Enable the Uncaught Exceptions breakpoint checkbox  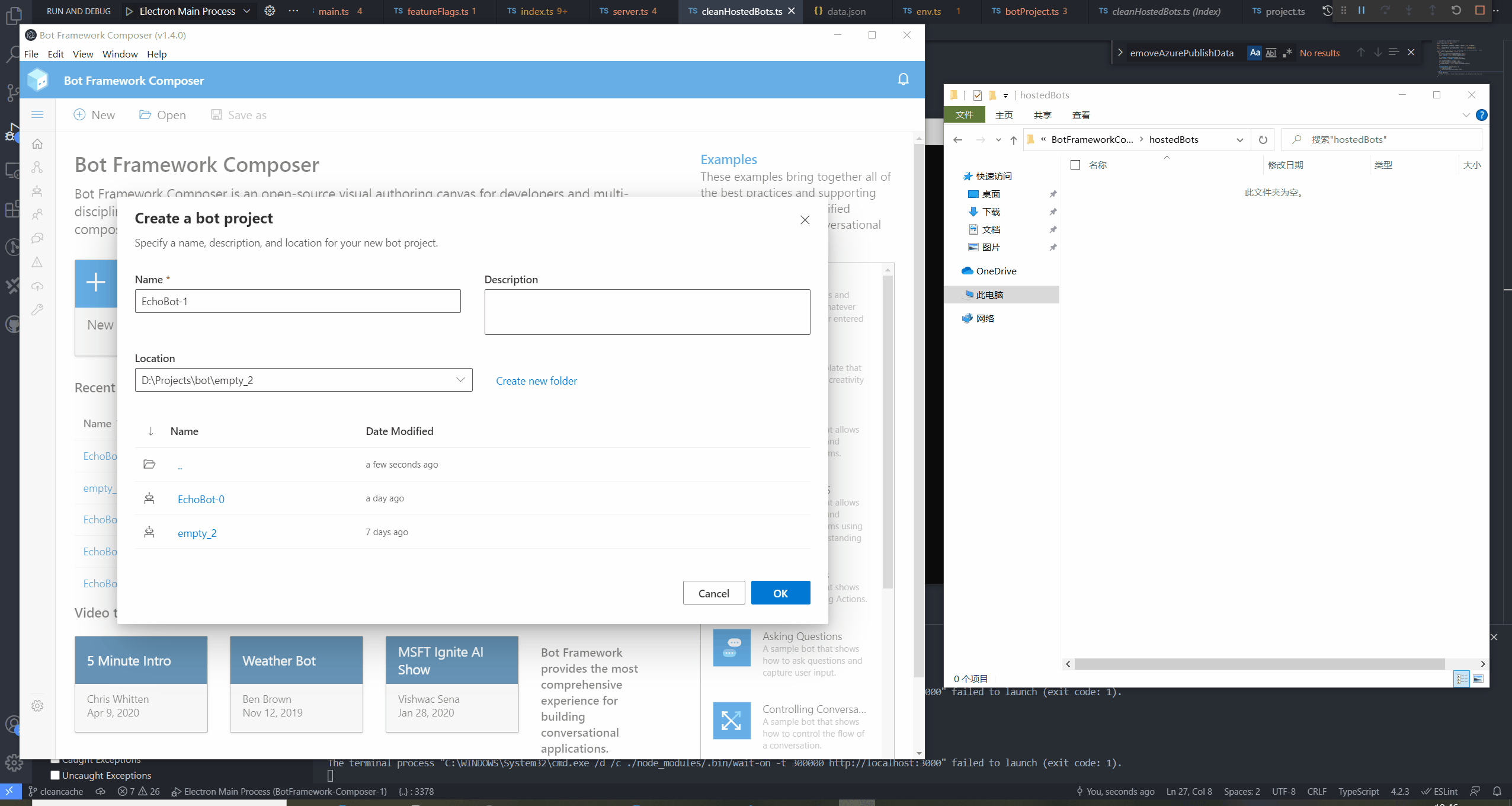tap(55, 775)
